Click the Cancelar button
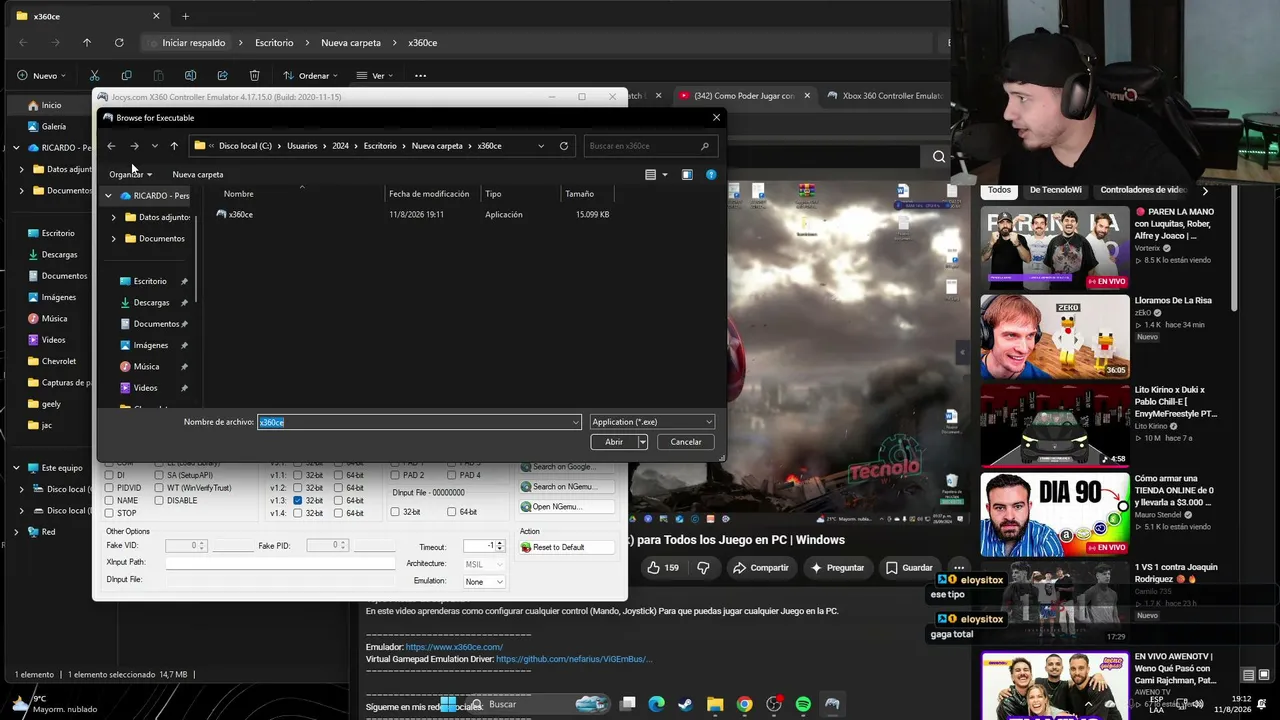 [x=685, y=442]
